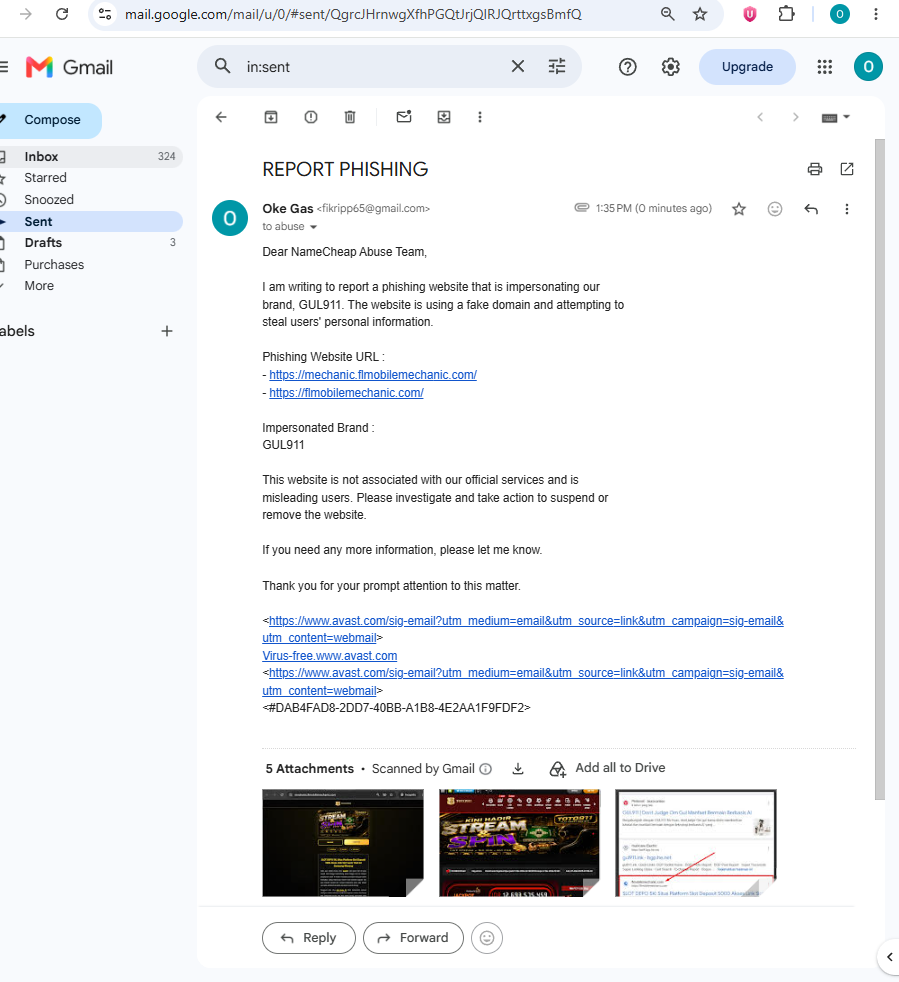
Task: Click Forward button
Action: pyautogui.click(x=413, y=938)
